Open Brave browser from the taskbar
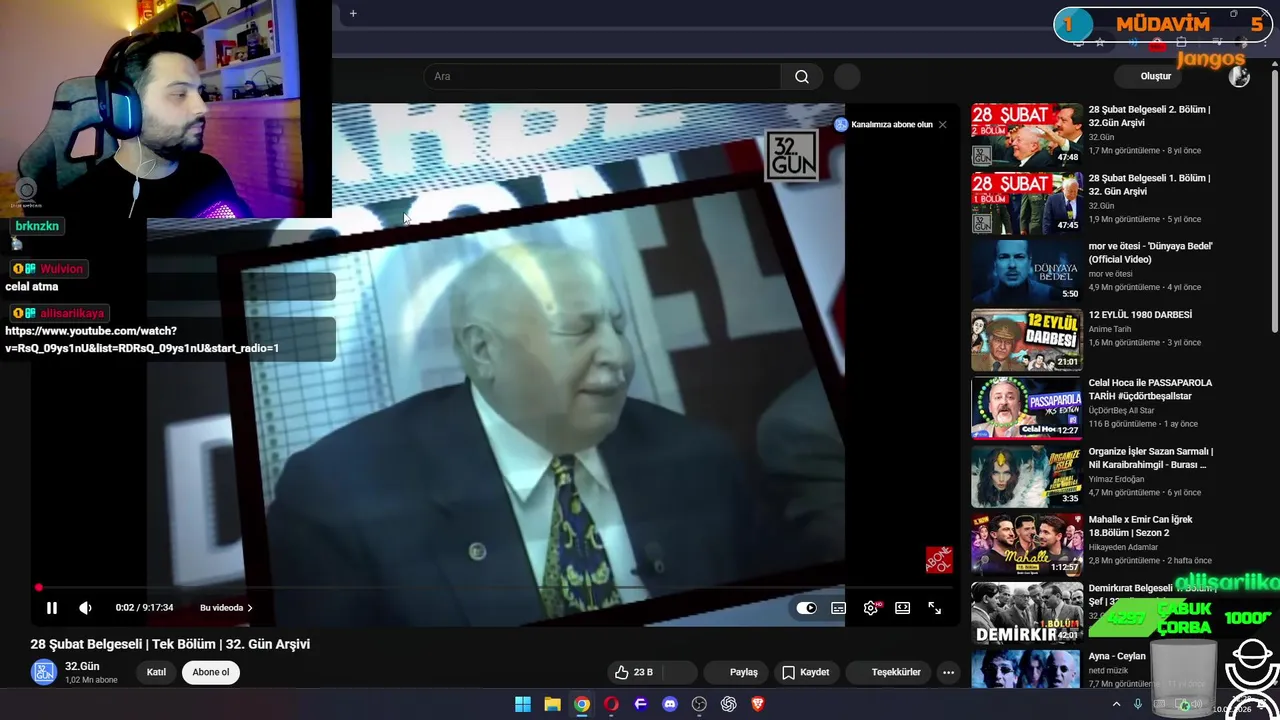This screenshot has height=720, width=1280. click(x=758, y=704)
